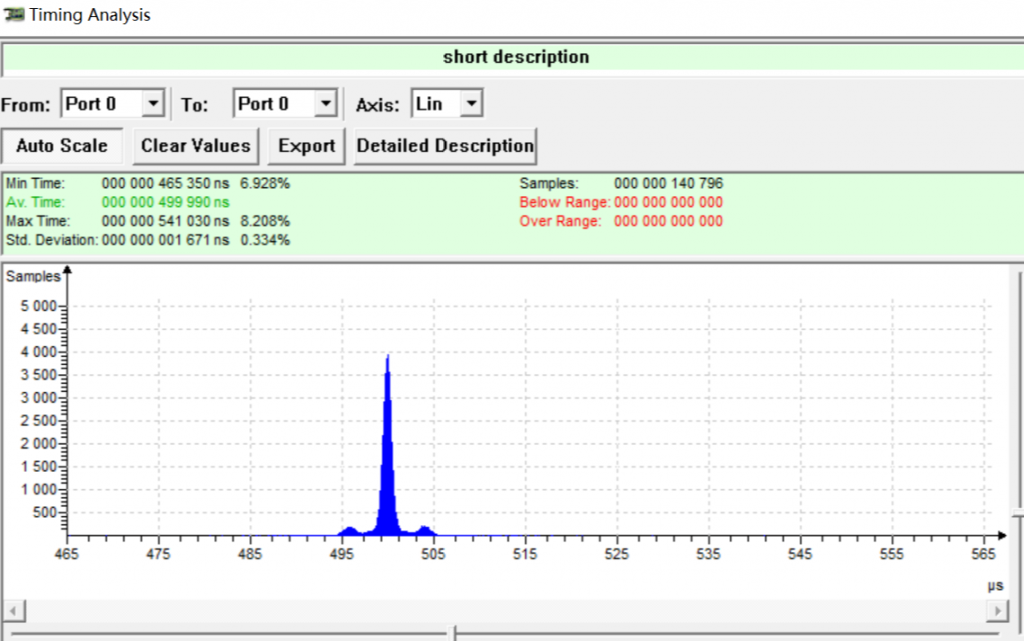This screenshot has height=641, width=1024.
Task: Export the timing data
Action: click(x=306, y=146)
